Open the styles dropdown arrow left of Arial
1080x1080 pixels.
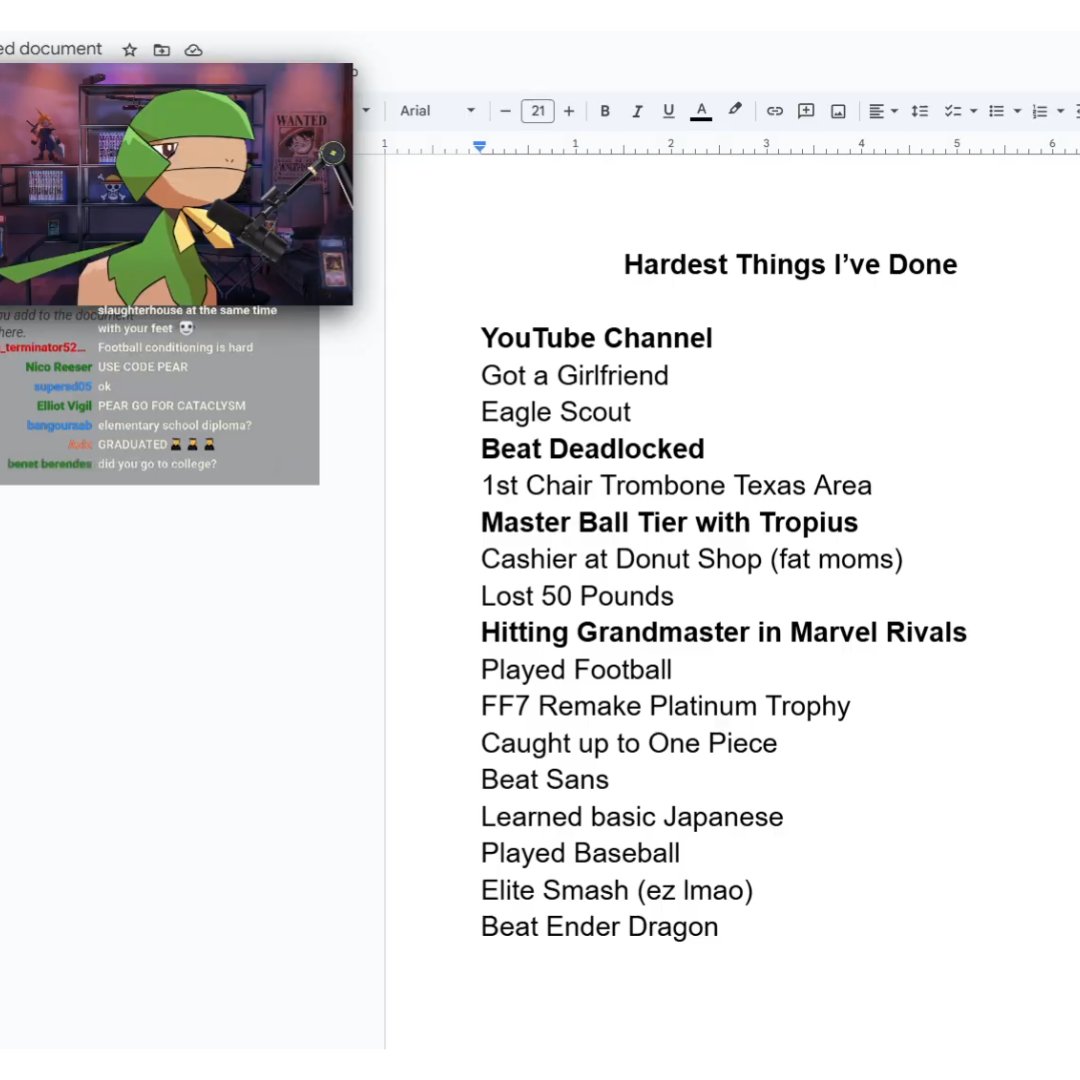(x=366, y=110)
